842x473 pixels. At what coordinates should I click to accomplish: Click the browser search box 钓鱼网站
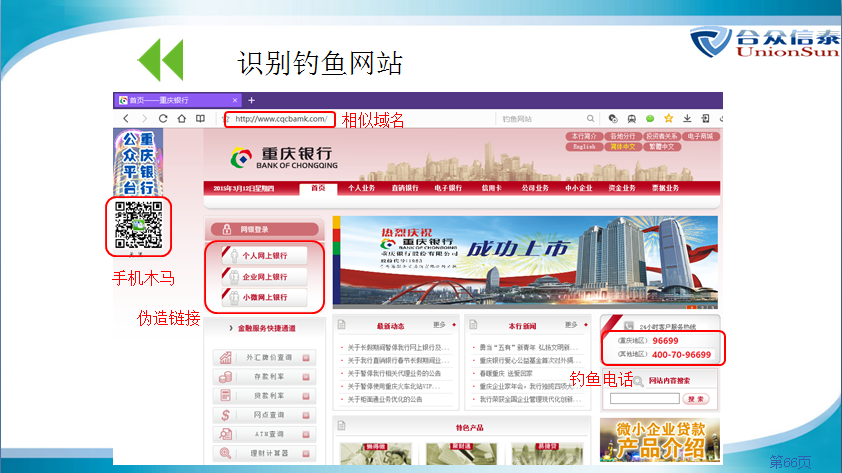pyautogui.click(x=542, y=119)
